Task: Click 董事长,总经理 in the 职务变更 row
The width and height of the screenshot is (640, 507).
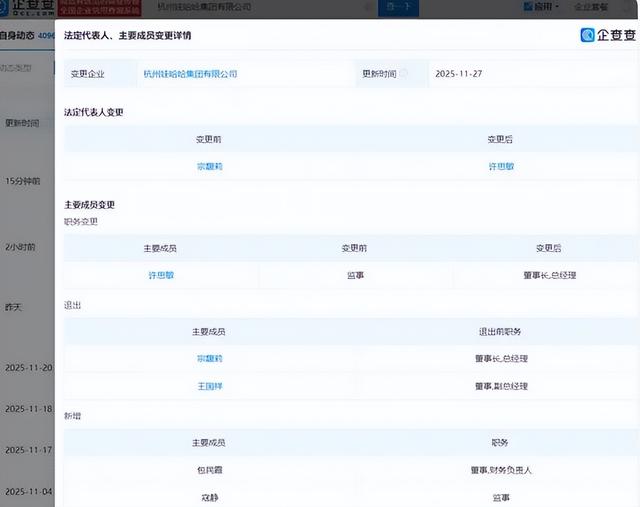Action: [549, 276]
